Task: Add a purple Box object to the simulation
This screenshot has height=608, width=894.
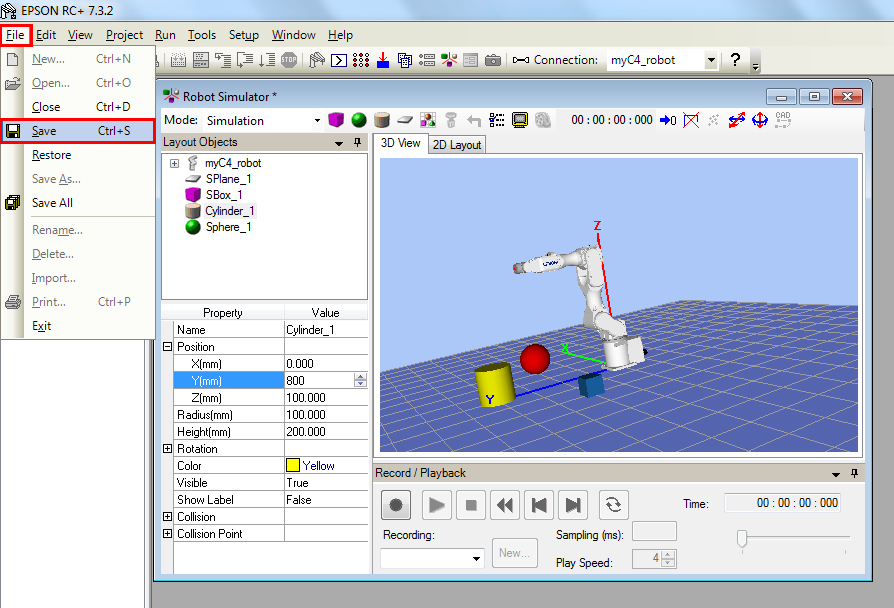Action: point(336,119)
